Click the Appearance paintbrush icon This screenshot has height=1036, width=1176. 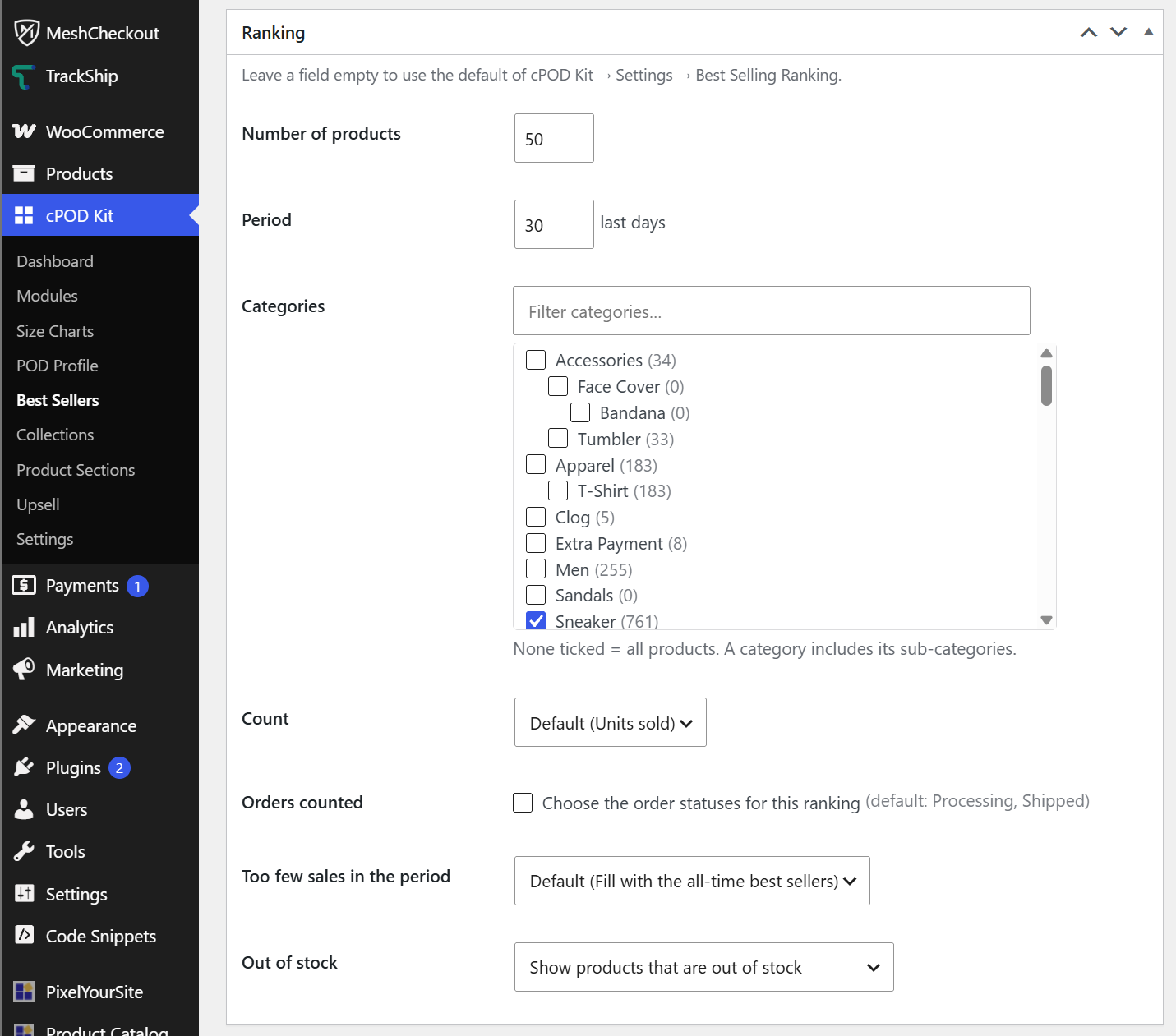click(x=24, y=725)
